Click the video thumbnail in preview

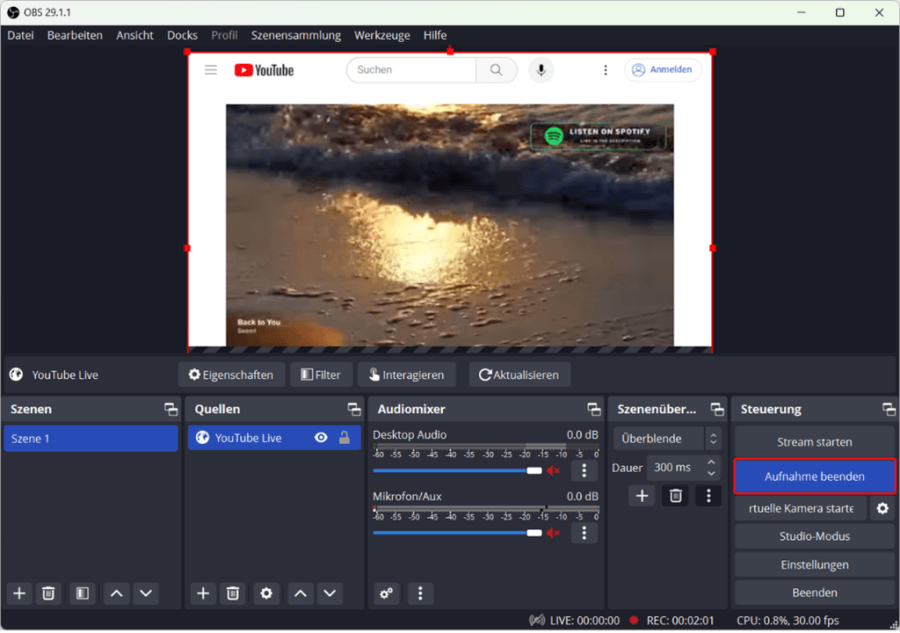click(x=449, y=226)
